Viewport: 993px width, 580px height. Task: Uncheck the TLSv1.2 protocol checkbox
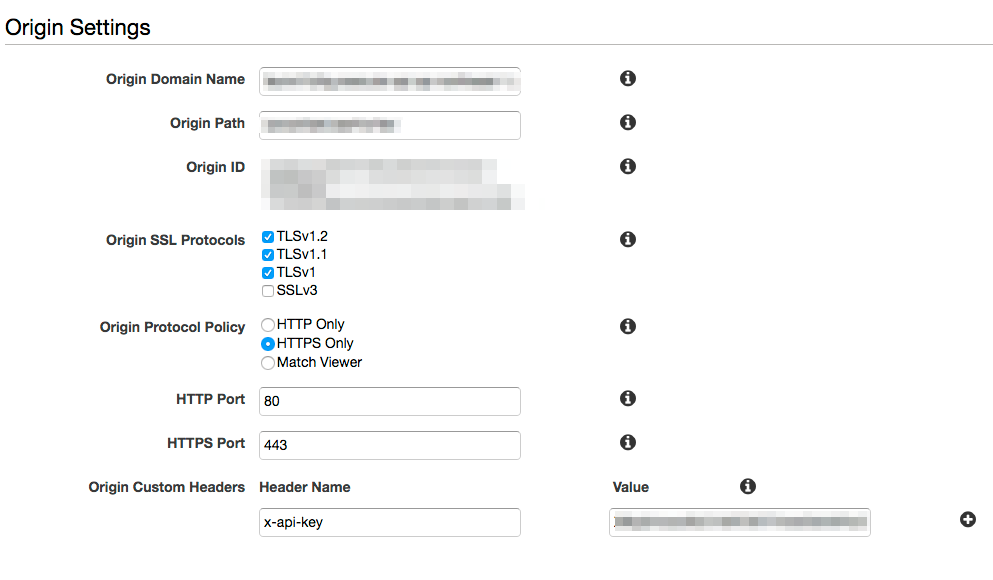pyautogui.click(x=268, y=237)
